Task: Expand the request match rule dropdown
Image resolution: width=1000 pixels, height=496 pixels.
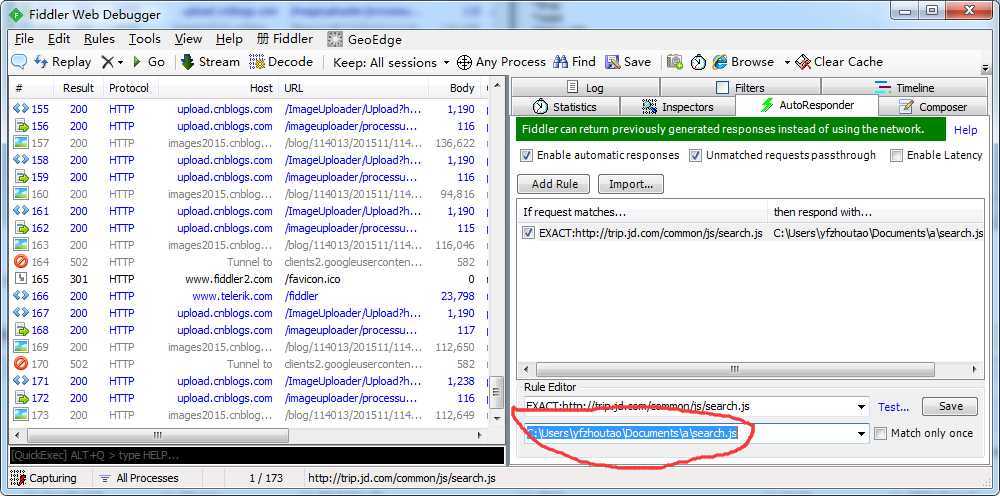Action: point(862,407)
